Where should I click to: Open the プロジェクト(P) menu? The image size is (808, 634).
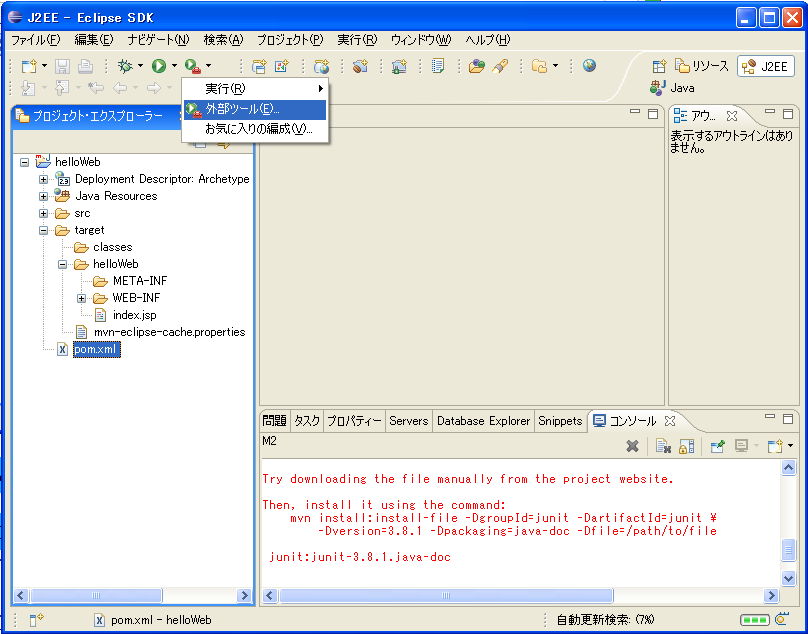[x=289, y=40]
